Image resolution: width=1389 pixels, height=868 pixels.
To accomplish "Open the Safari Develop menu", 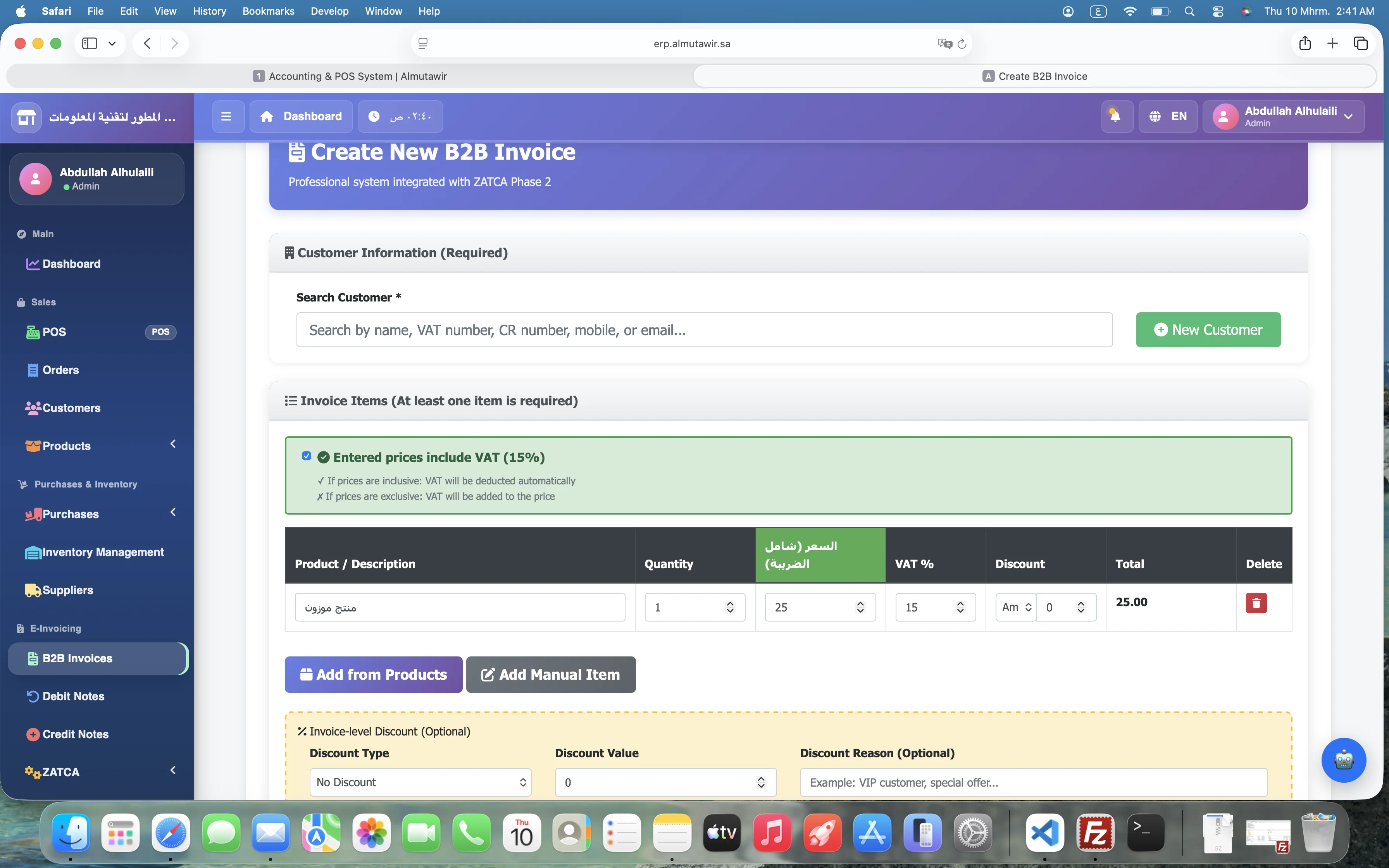I will pyautogui.click(x=329, y=12).
